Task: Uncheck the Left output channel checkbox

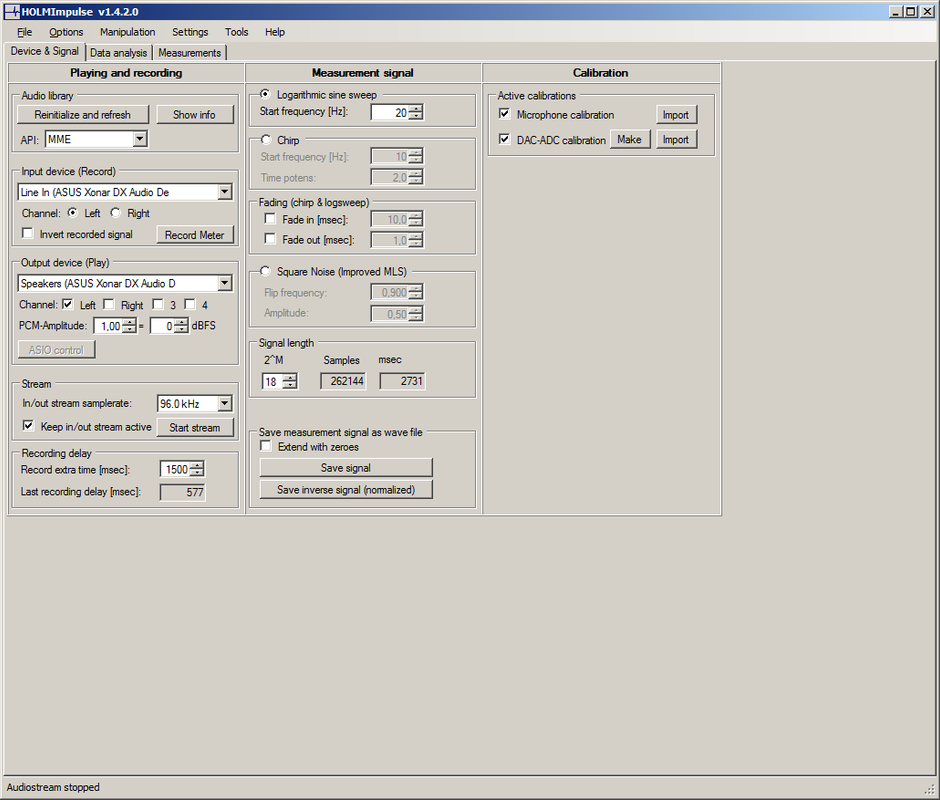Action: pyautogui.click(x=68, y=304)
